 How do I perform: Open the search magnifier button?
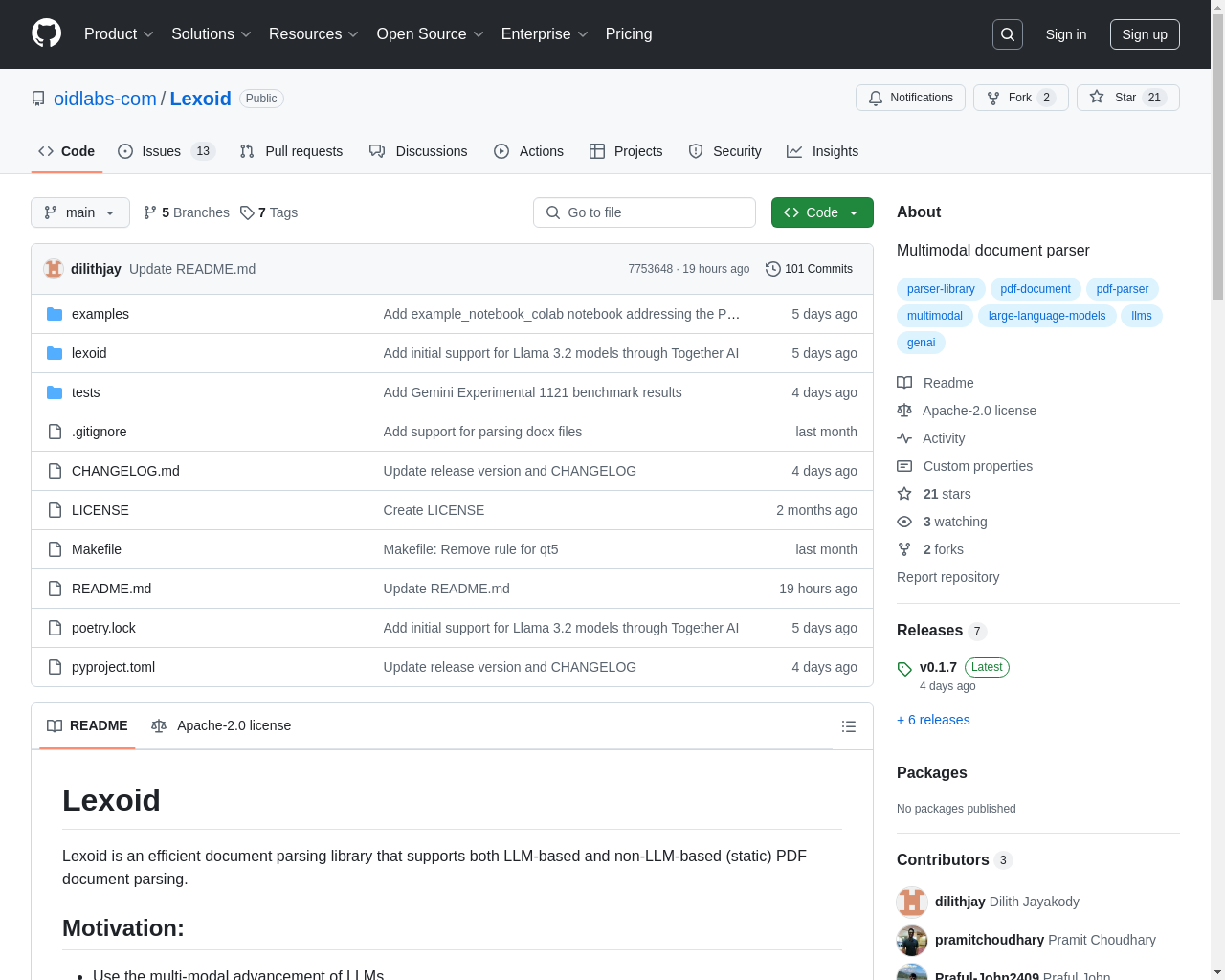tap(1008, 34)
